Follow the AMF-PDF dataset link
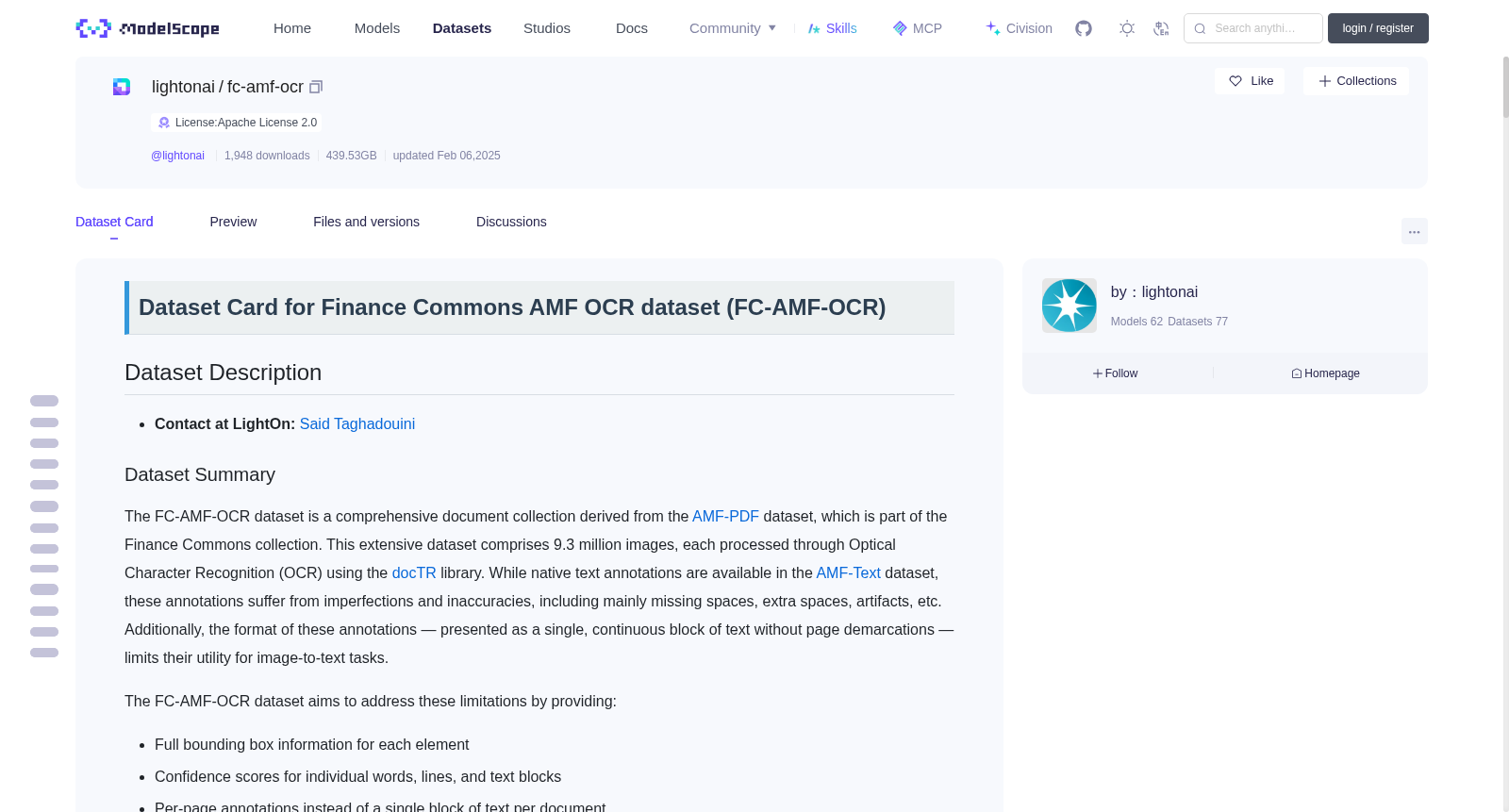This screenshot has height=812, width=1509. 725,517
